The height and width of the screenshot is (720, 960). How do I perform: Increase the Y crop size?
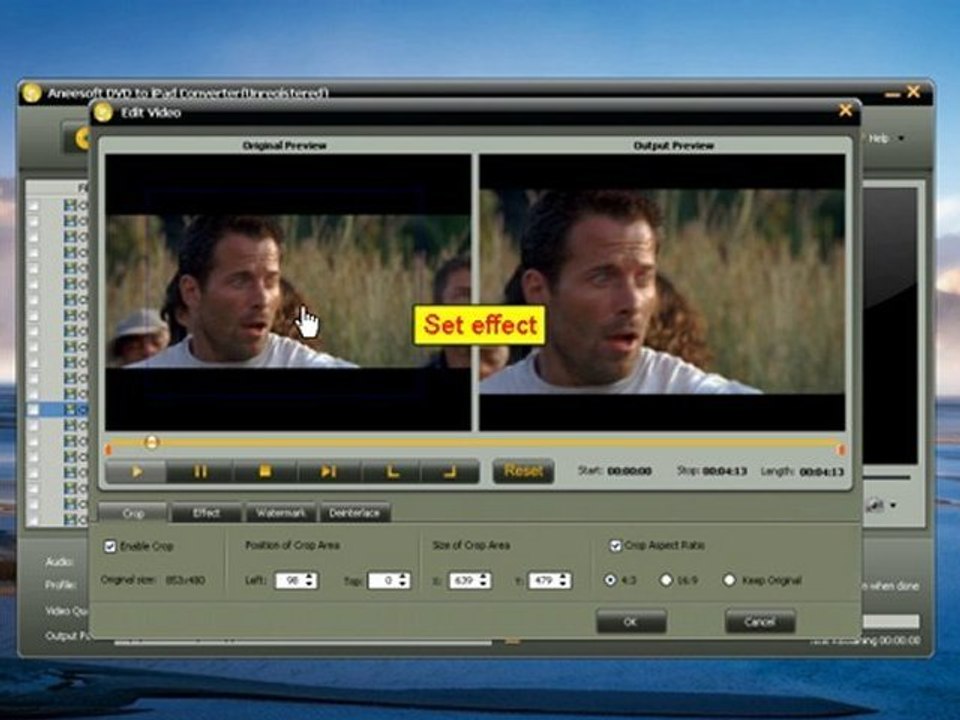(x=564, y=577)
